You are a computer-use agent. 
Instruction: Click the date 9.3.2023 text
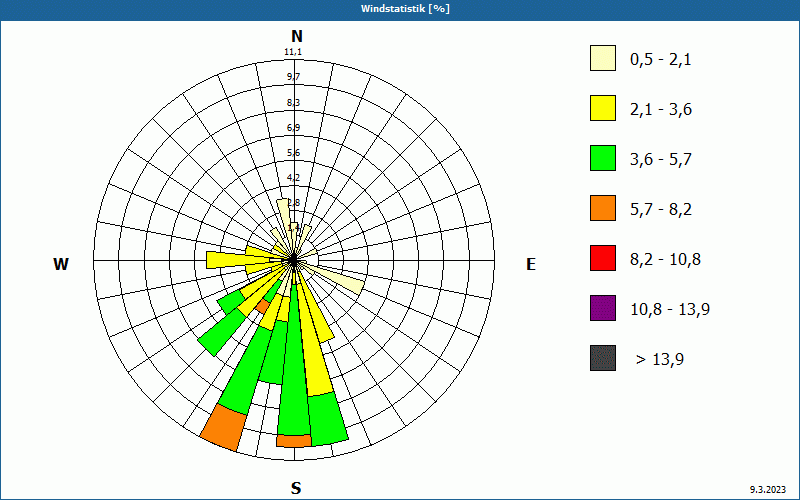768,490
